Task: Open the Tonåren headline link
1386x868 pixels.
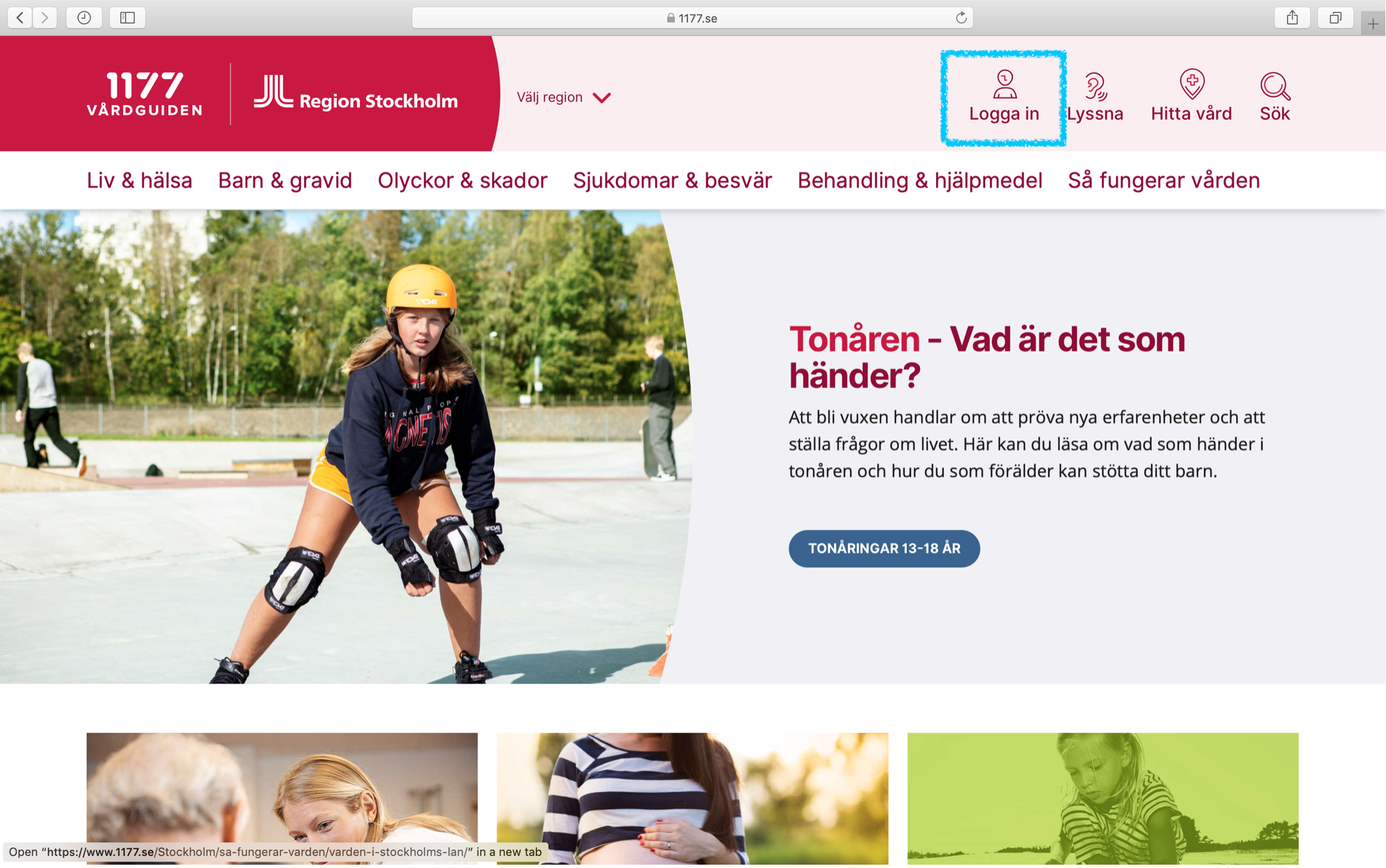Action: click(x=987, y=357)
